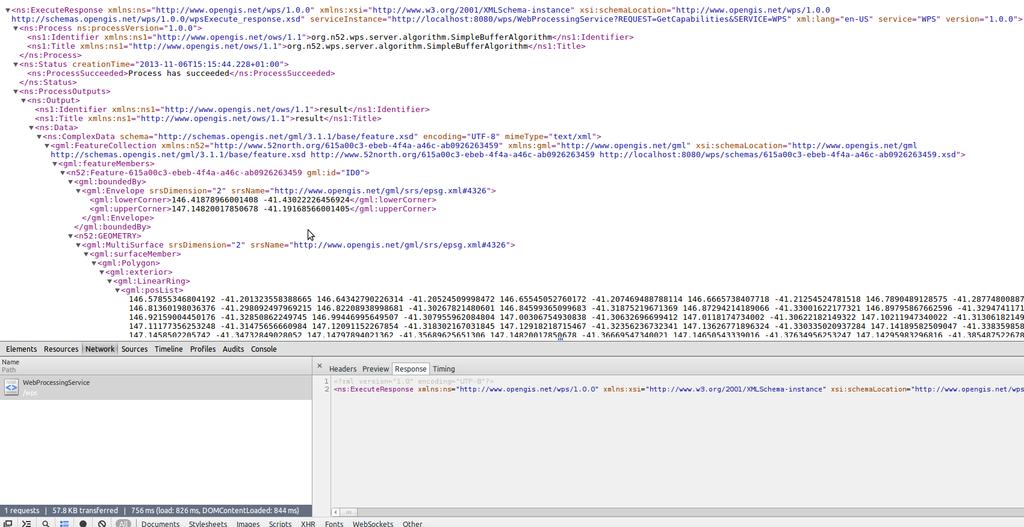
Task: Close the request details pane with X
Action: tap(319, 367)
